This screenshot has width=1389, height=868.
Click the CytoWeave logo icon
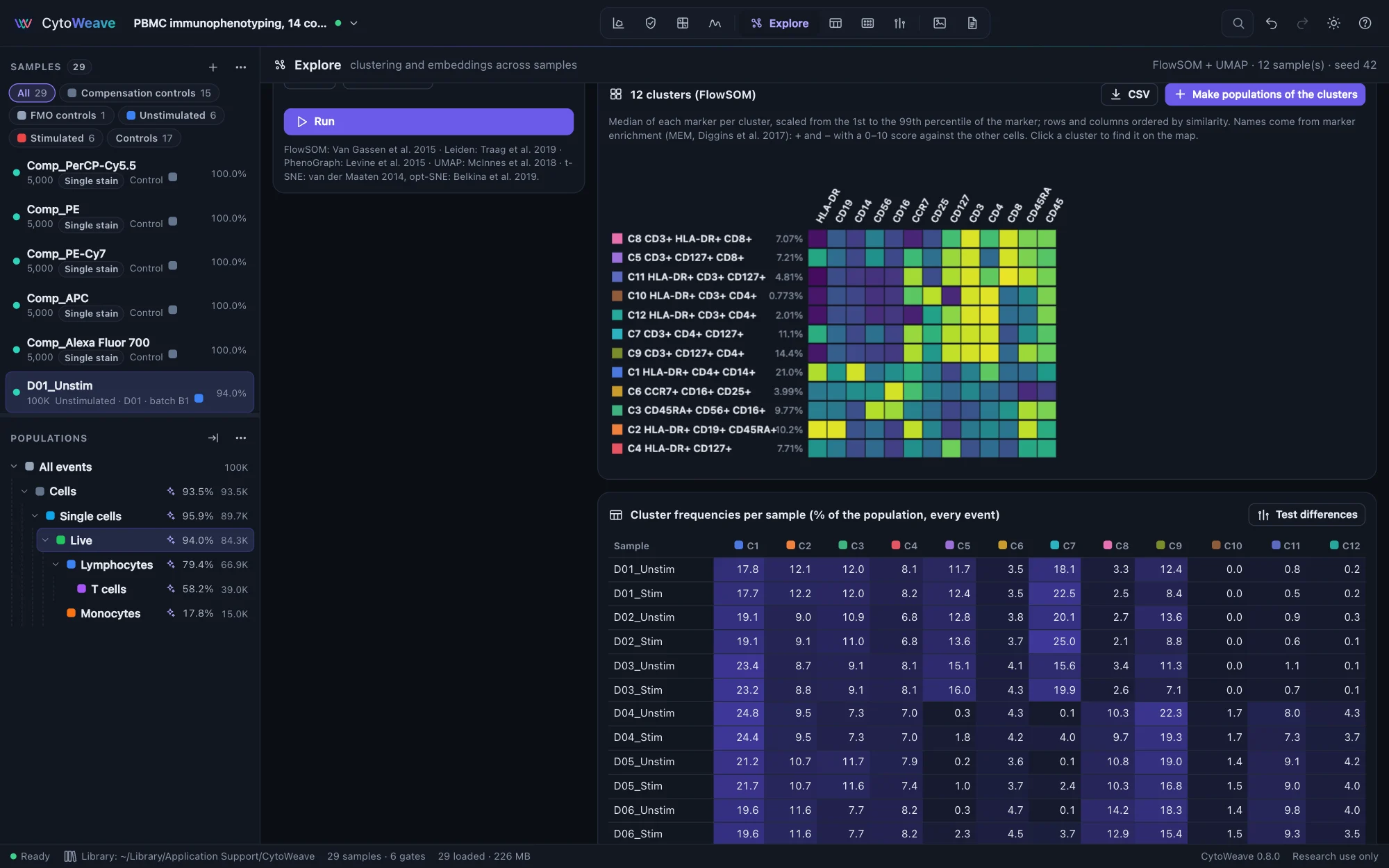coord(23,23)
